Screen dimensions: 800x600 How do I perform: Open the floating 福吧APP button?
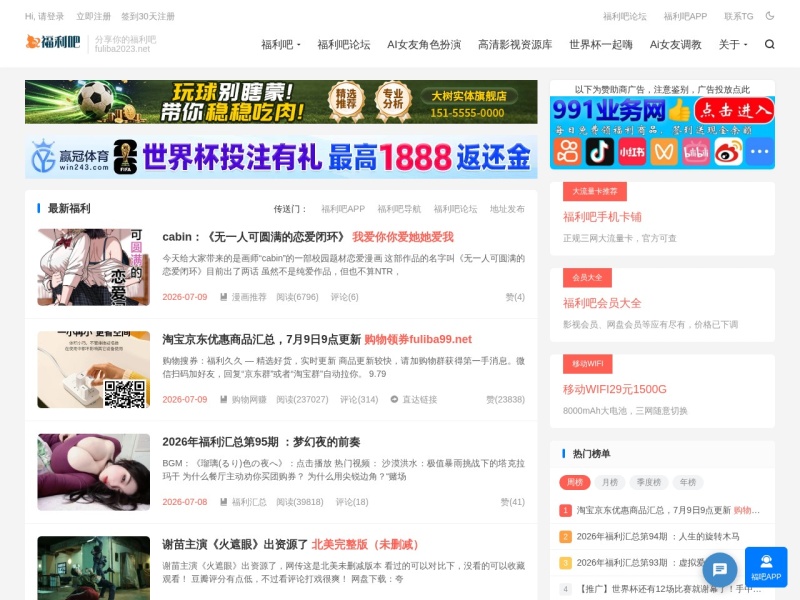tap(766, 567)
